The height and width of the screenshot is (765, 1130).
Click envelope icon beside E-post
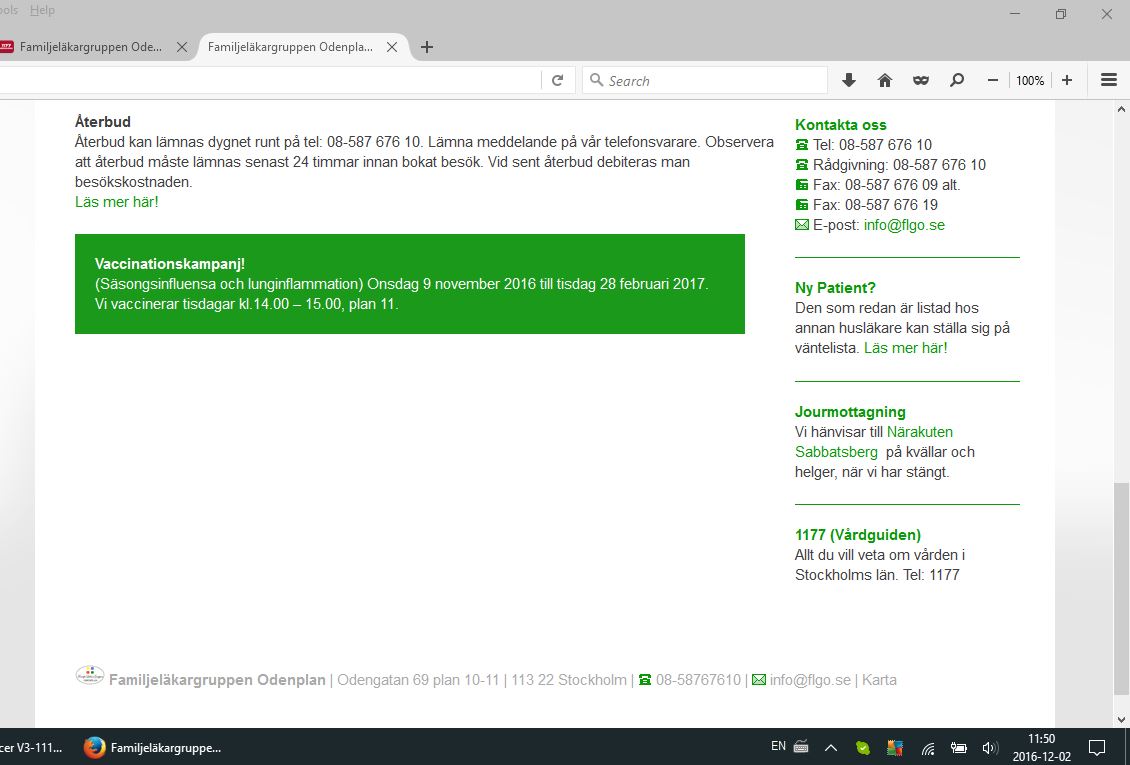tap(802, 225)
